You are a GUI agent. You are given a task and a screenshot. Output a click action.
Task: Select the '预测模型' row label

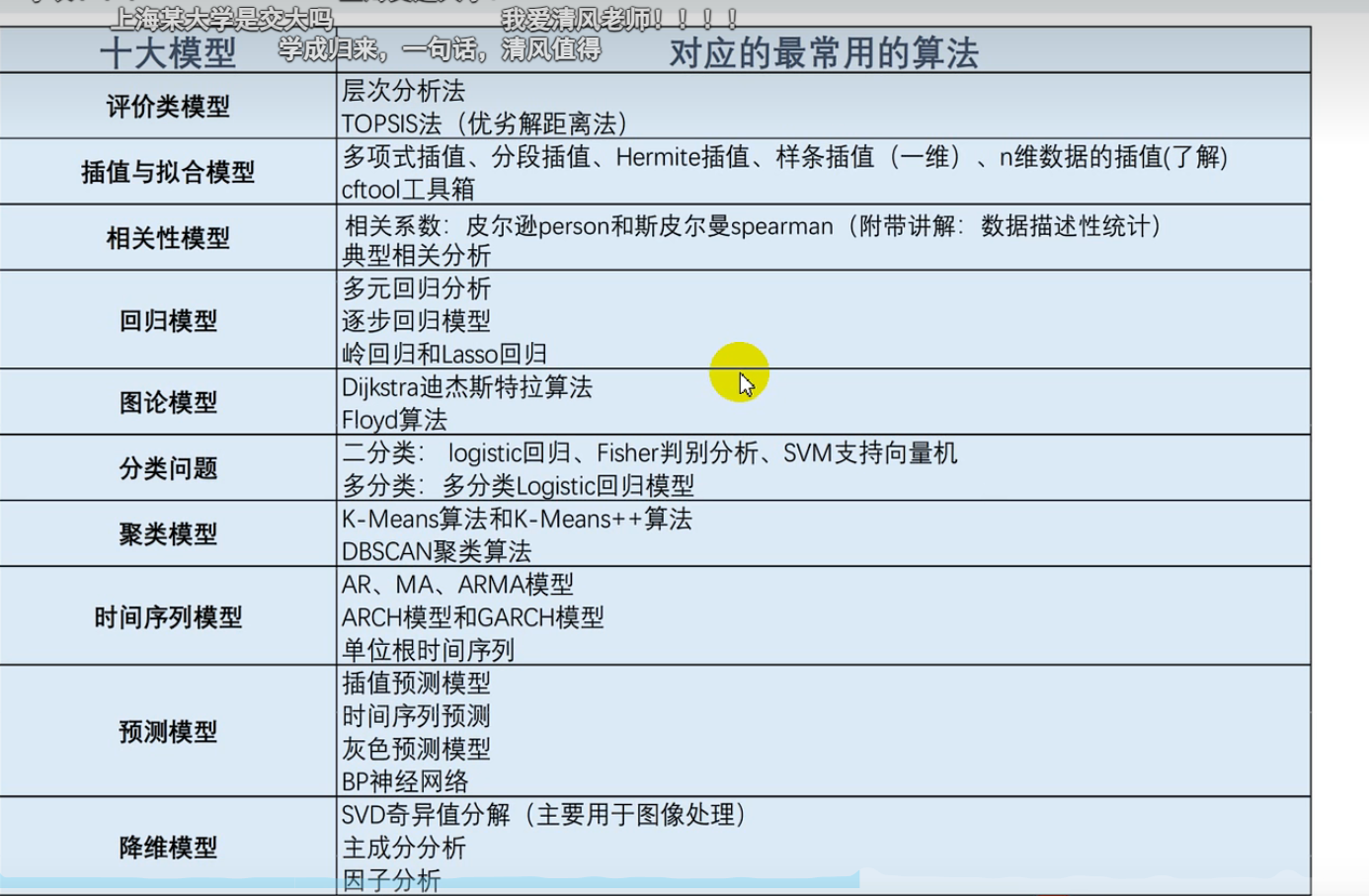tap(168, 732)
